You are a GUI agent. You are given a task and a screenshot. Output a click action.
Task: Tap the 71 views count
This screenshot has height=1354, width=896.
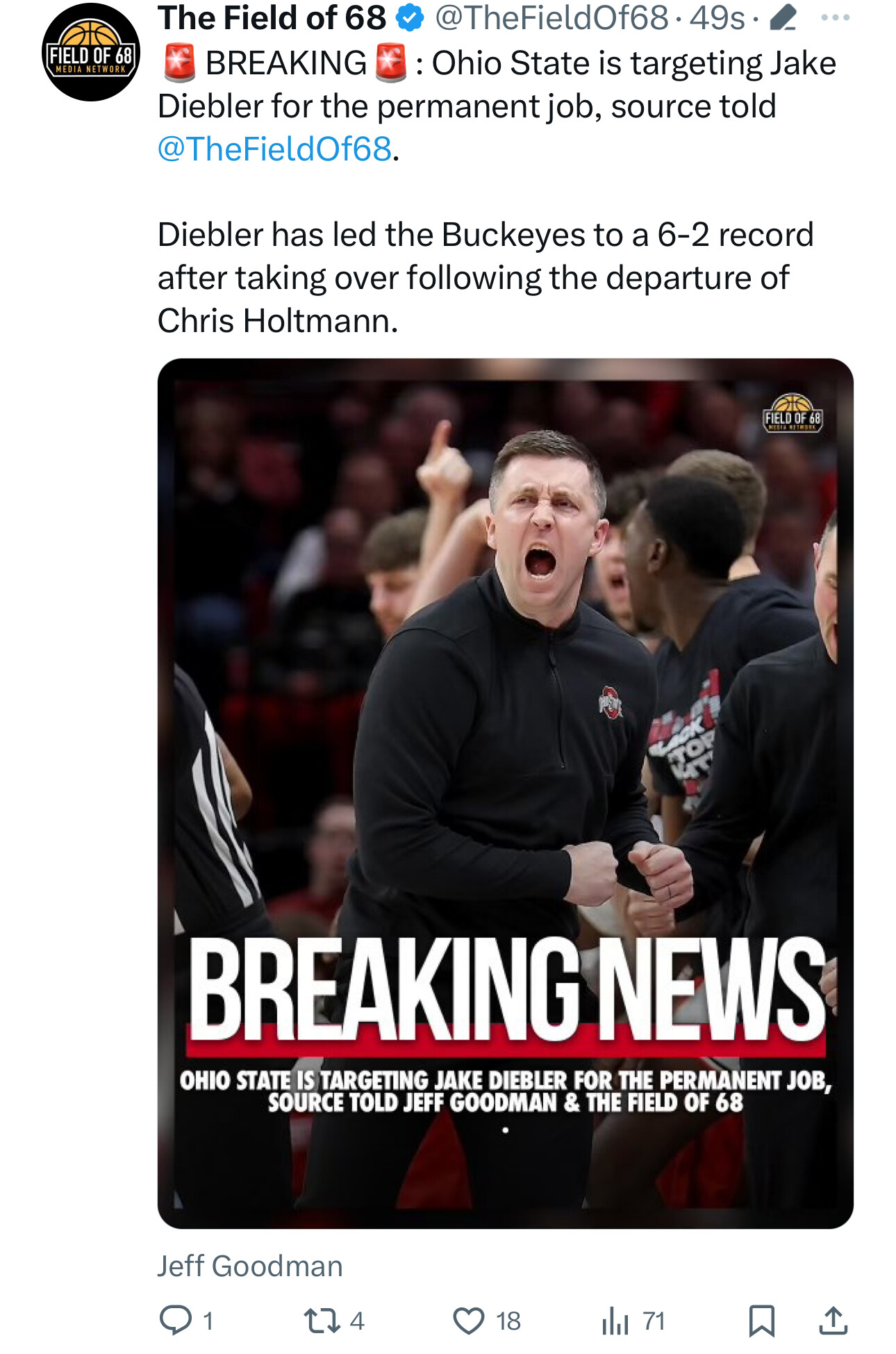654,1321
